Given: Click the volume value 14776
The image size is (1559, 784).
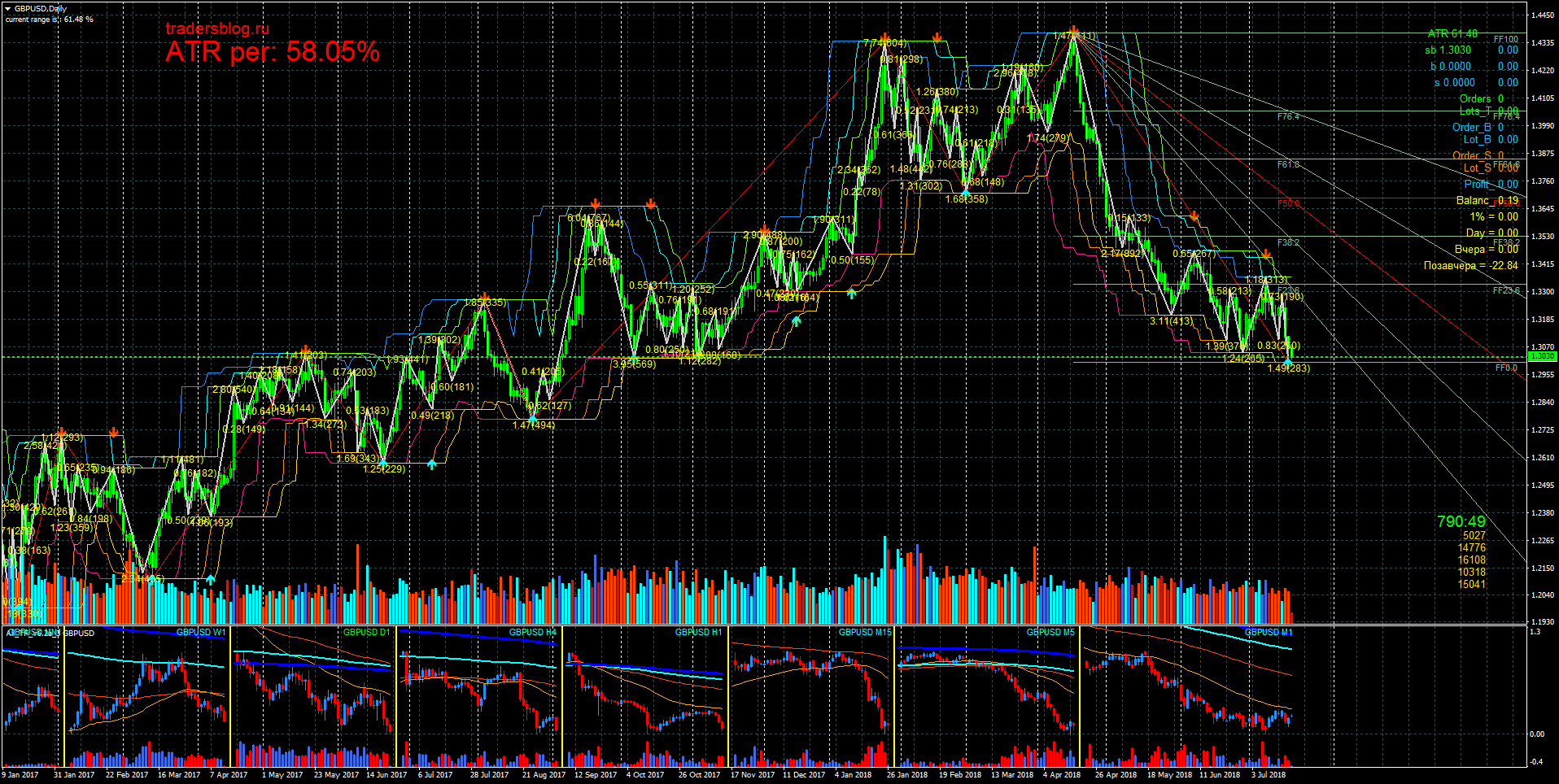Looking at the screenshot, I should coord(1472,547).
